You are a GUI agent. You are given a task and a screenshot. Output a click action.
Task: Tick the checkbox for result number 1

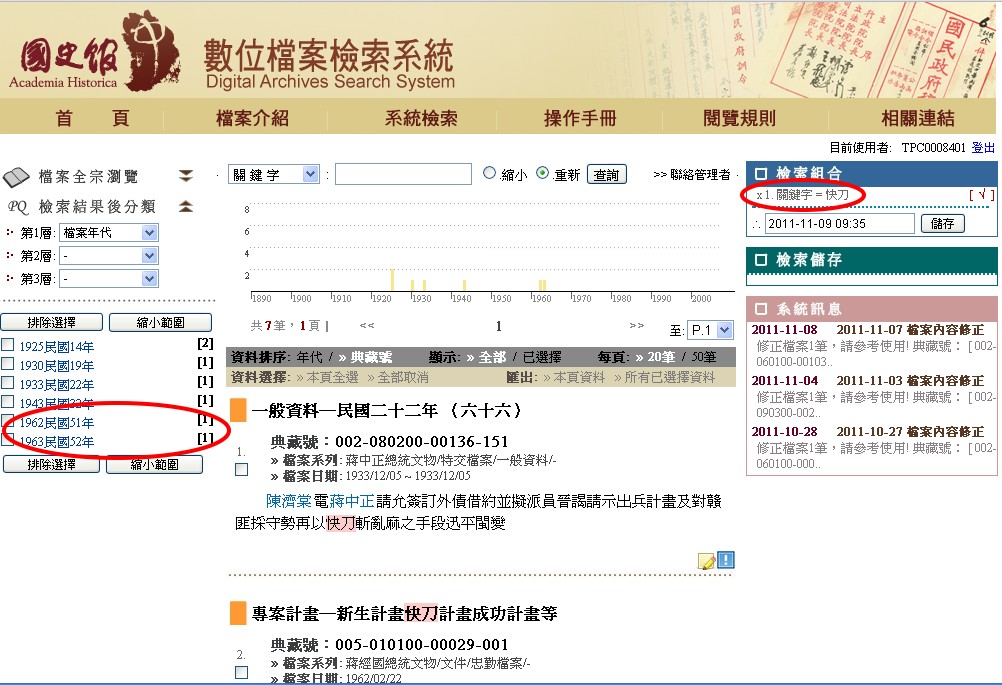pyautogui.click(x=241, y=469)
